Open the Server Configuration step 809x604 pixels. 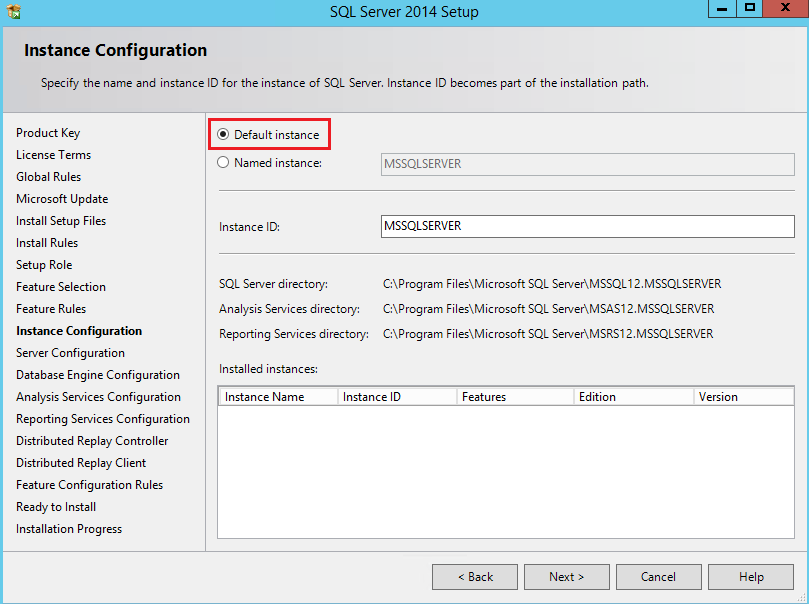(x=70, y=353)
